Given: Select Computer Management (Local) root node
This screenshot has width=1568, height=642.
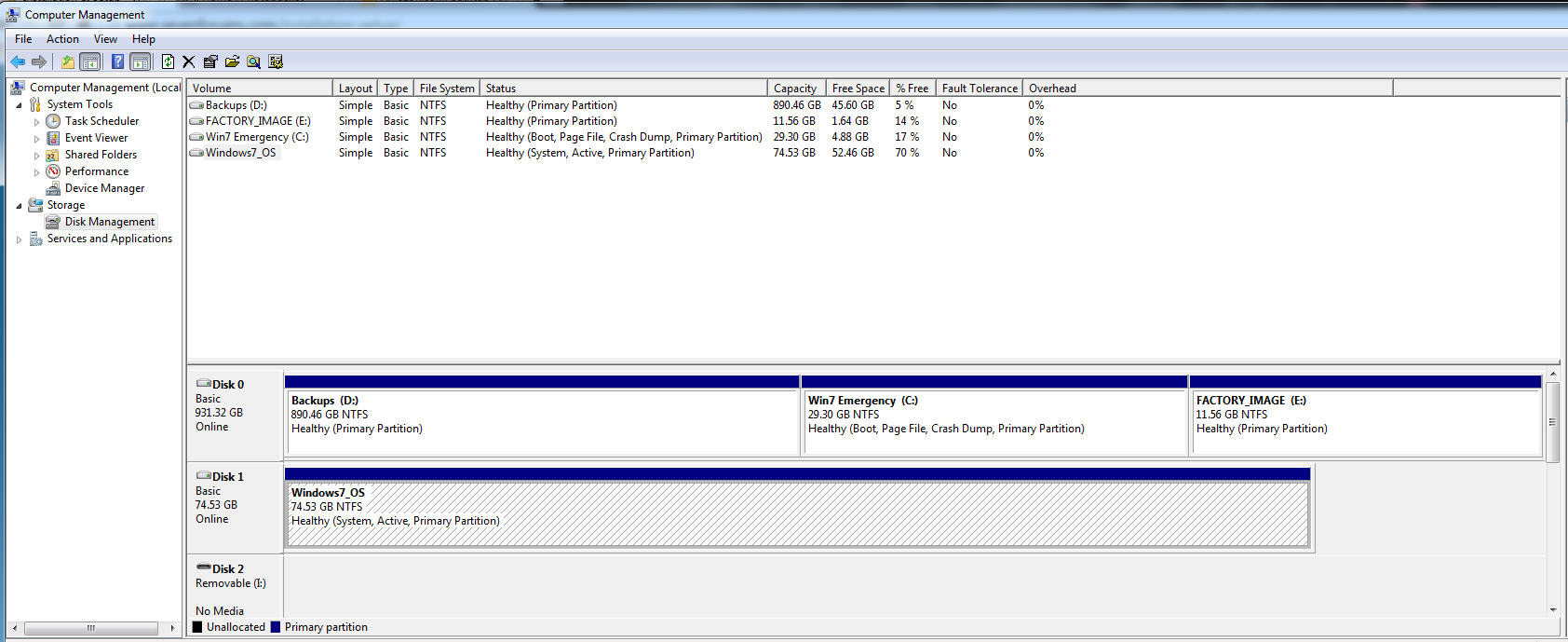Looking at the screenshot, I should (x=105, y=88).
